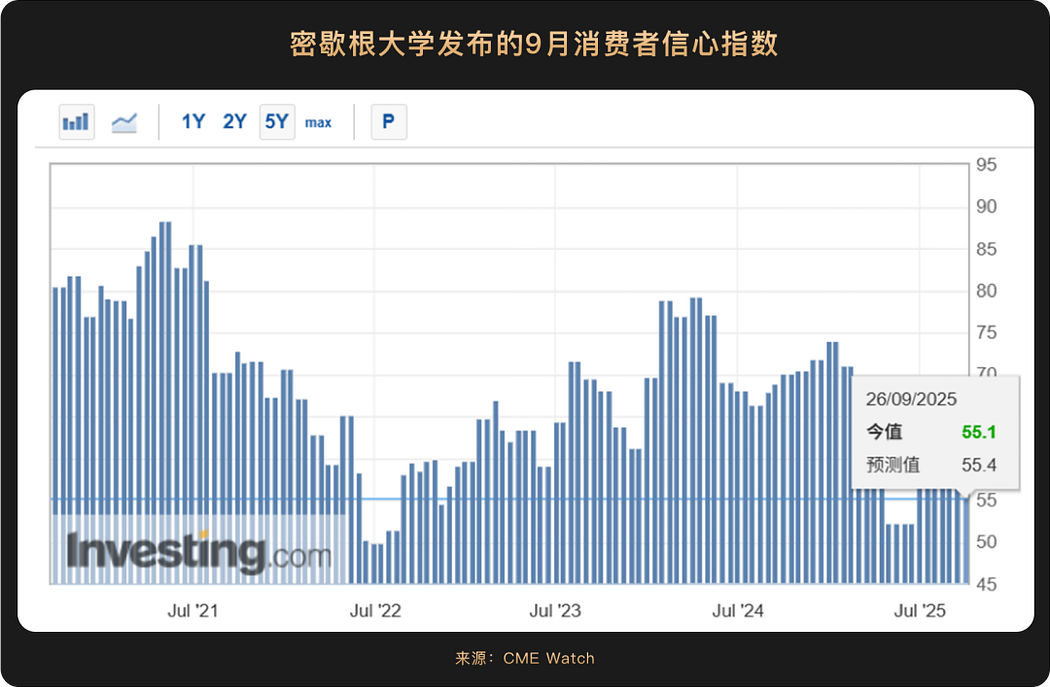Click the Jul '25 axis label

[x=918, y=610]
